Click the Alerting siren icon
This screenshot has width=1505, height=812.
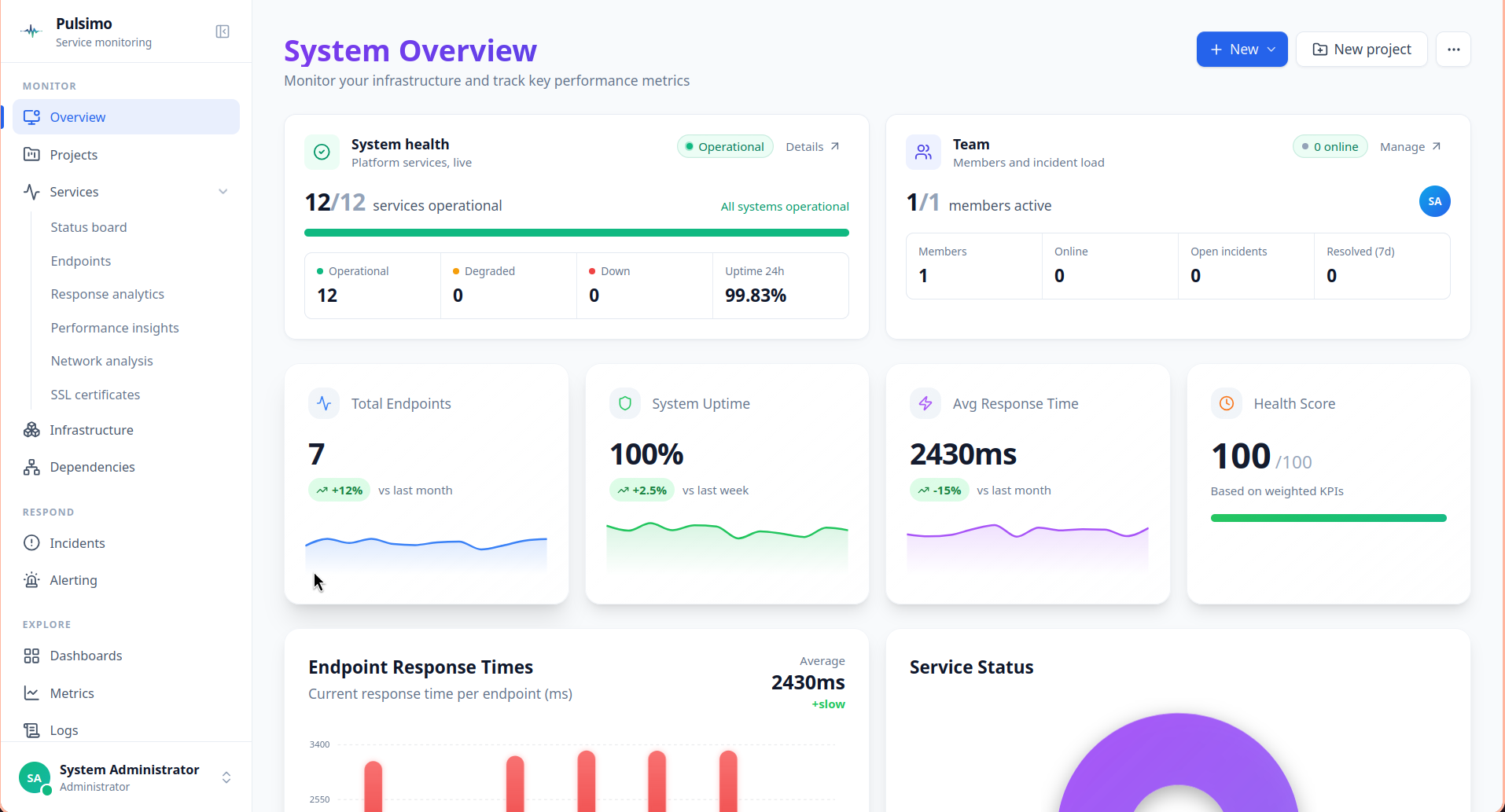(x=31, y=580)
